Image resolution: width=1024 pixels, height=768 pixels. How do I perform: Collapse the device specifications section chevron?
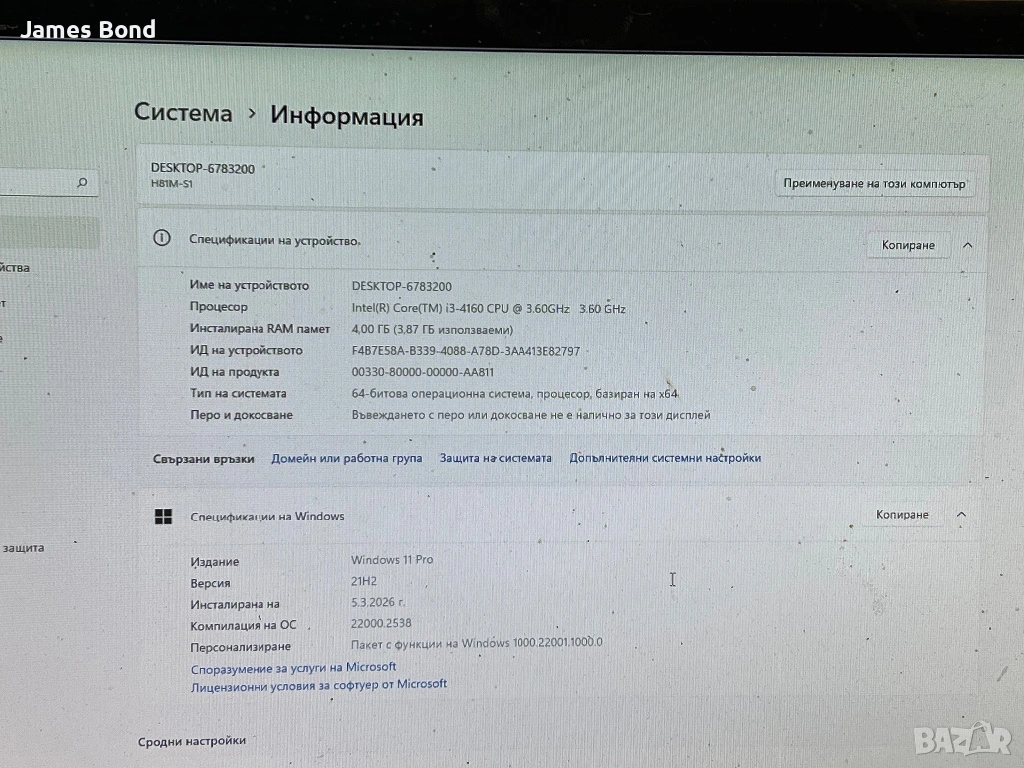click(x=967, y=245)
